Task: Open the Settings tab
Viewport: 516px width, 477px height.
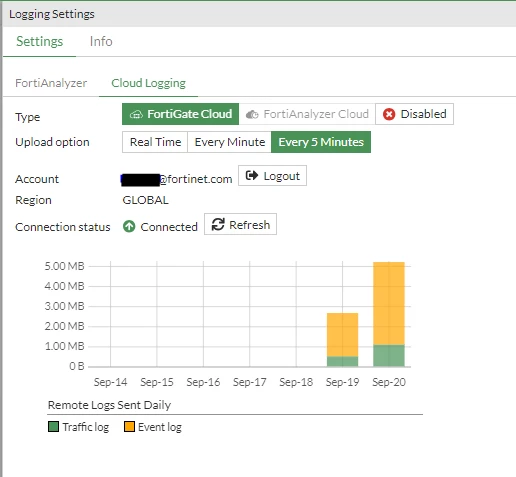Action: [40, 42]
